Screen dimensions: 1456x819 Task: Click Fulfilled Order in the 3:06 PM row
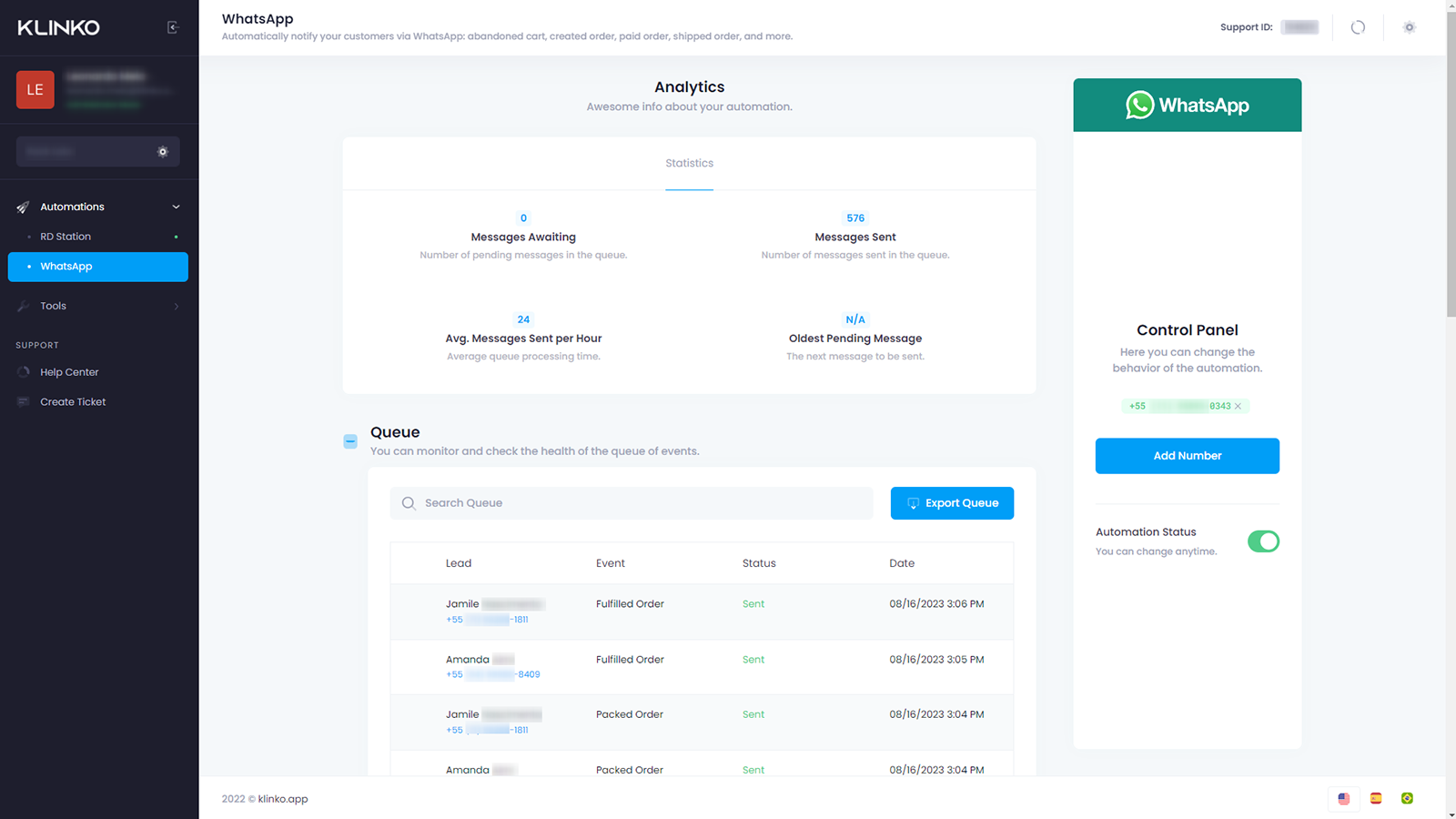coord(630,604)
